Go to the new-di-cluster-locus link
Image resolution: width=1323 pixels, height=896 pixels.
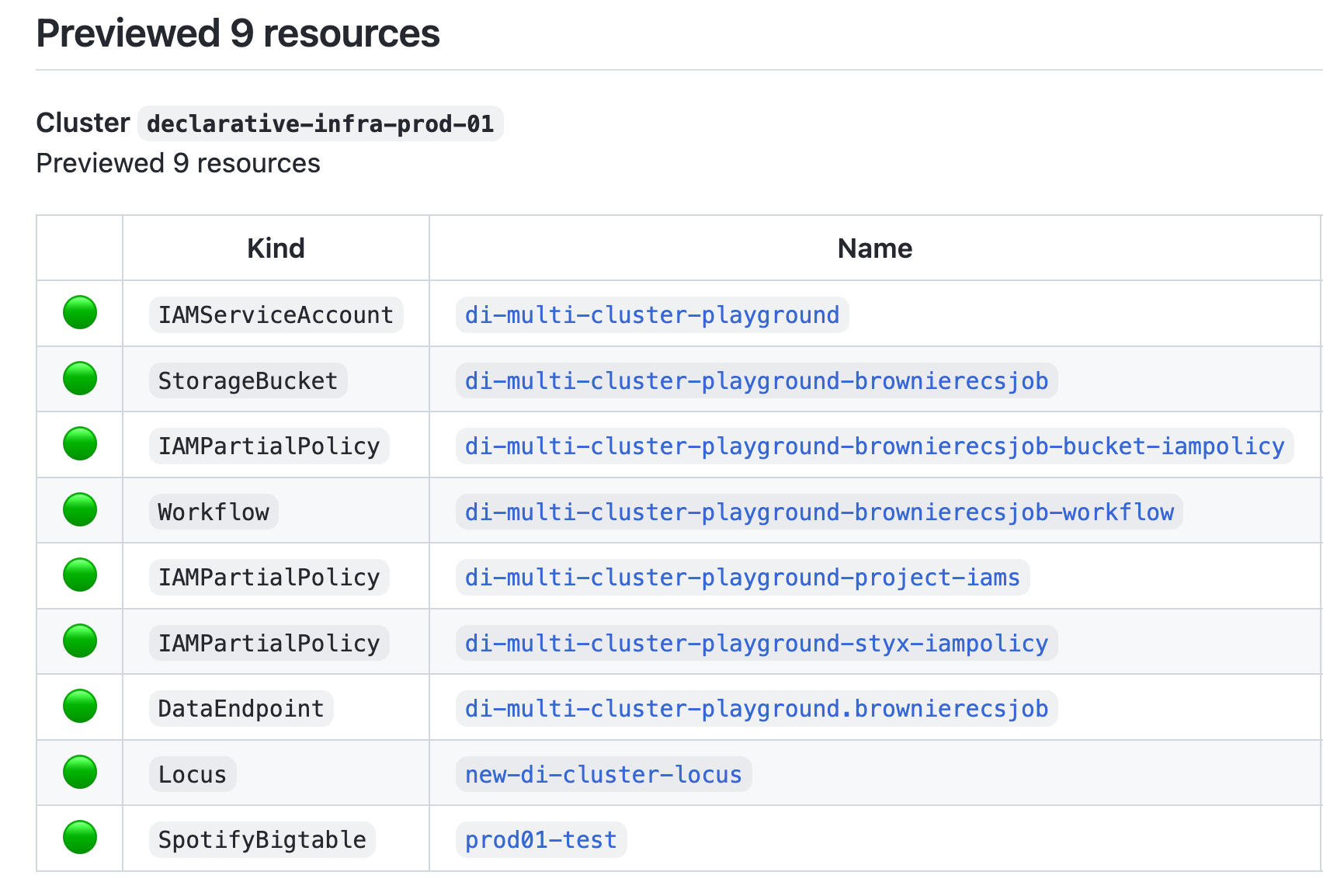click(x=603, y=775)
